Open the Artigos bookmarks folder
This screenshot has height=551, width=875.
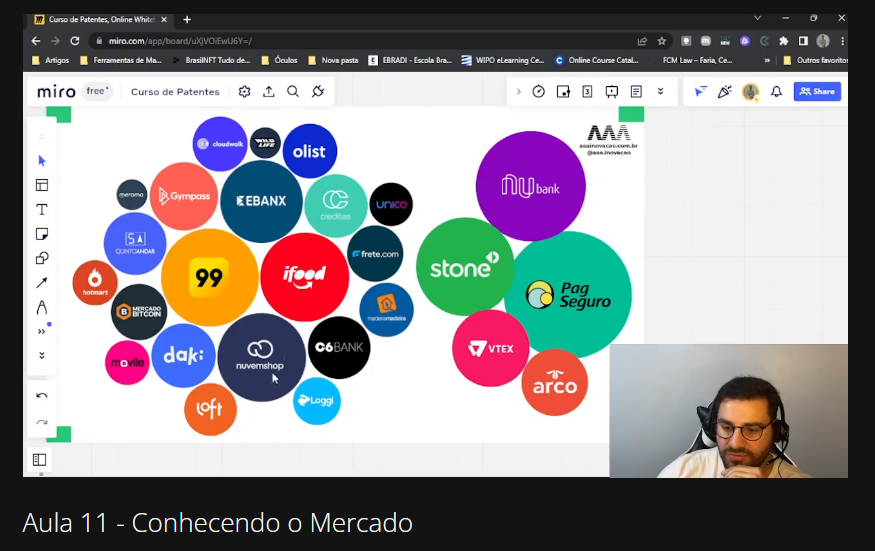[x=51, y=60]
